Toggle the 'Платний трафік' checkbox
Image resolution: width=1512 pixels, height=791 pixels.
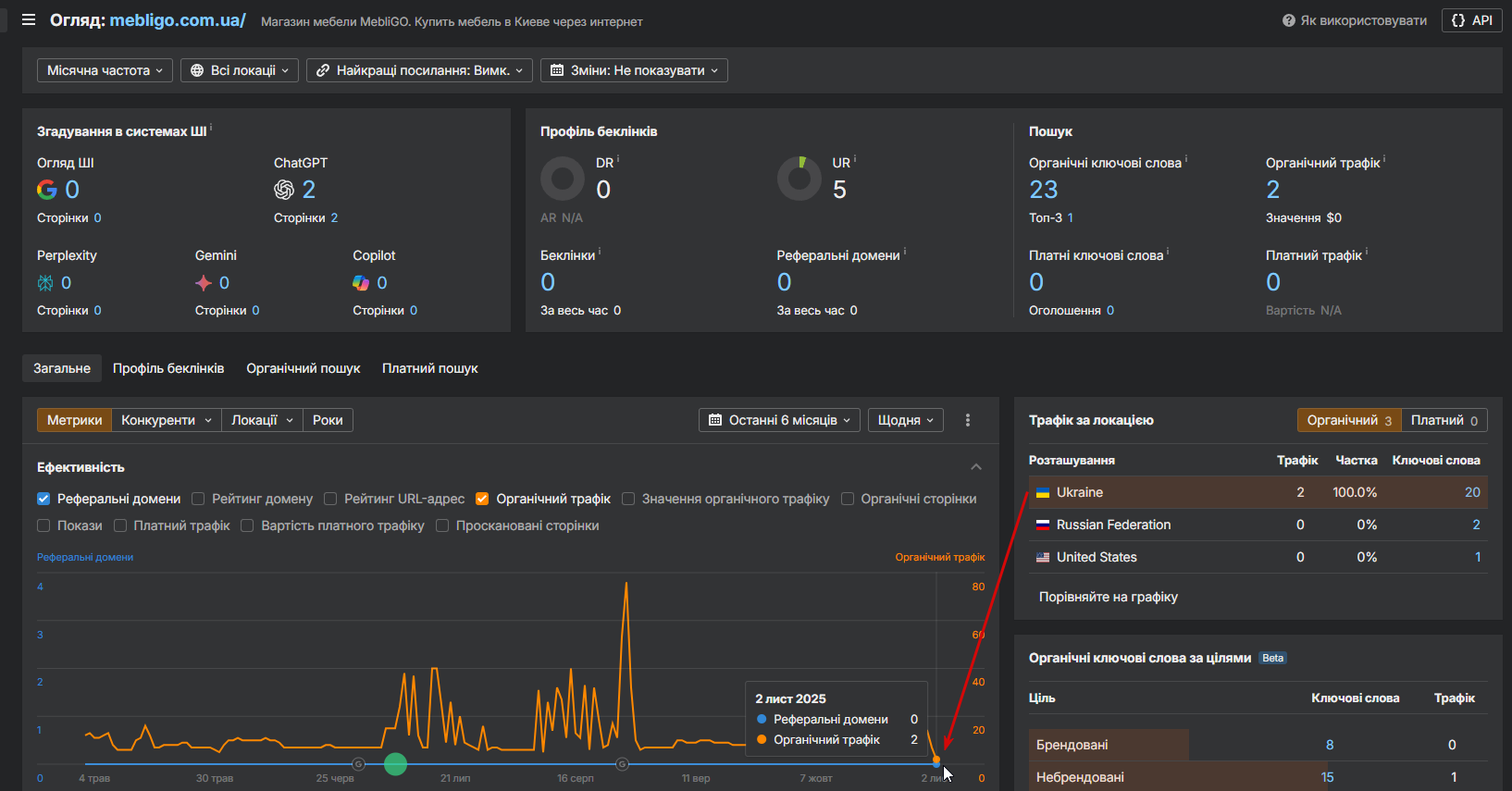point(120,525)
